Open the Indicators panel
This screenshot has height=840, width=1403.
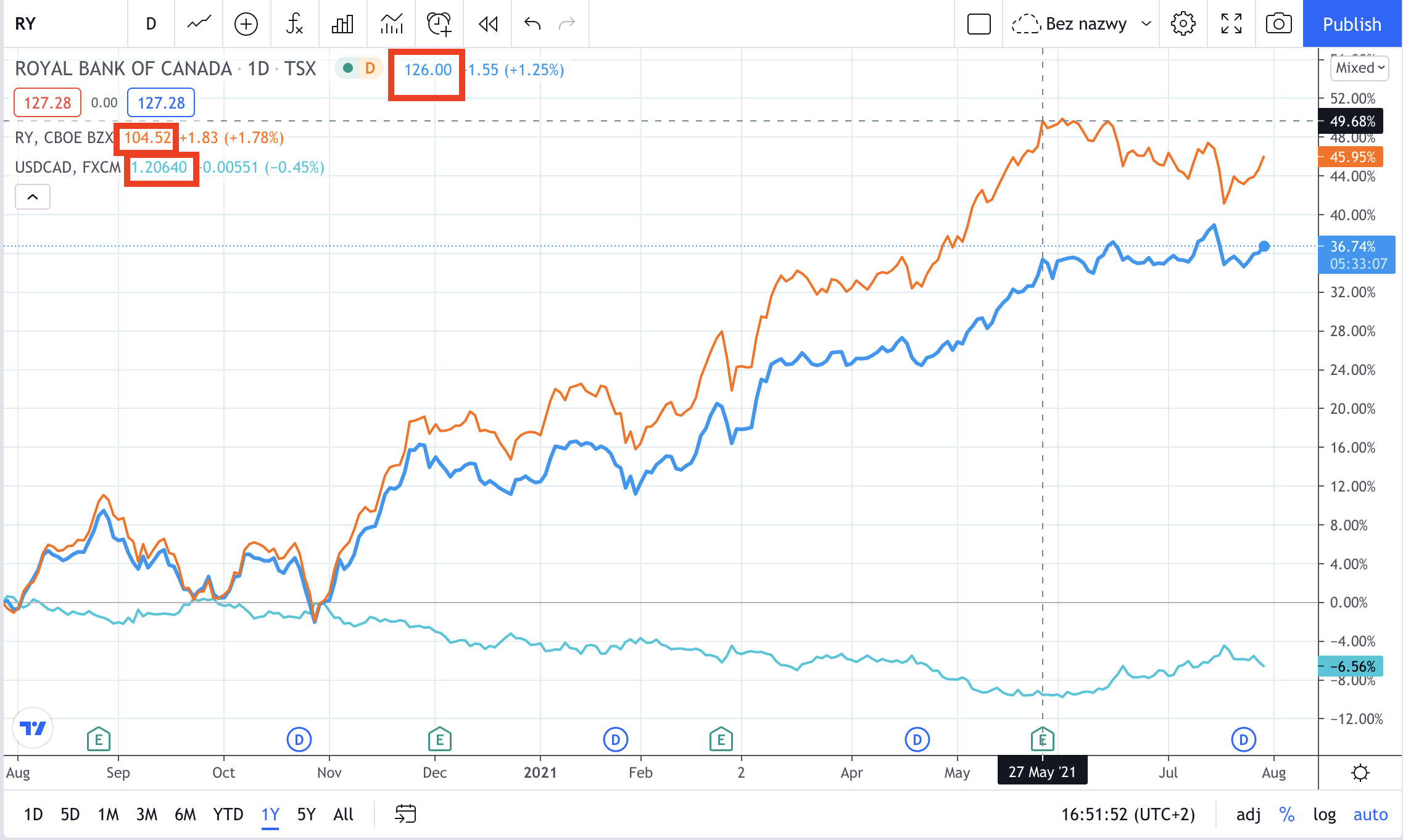pyautogui.click(x=294, y=24)
